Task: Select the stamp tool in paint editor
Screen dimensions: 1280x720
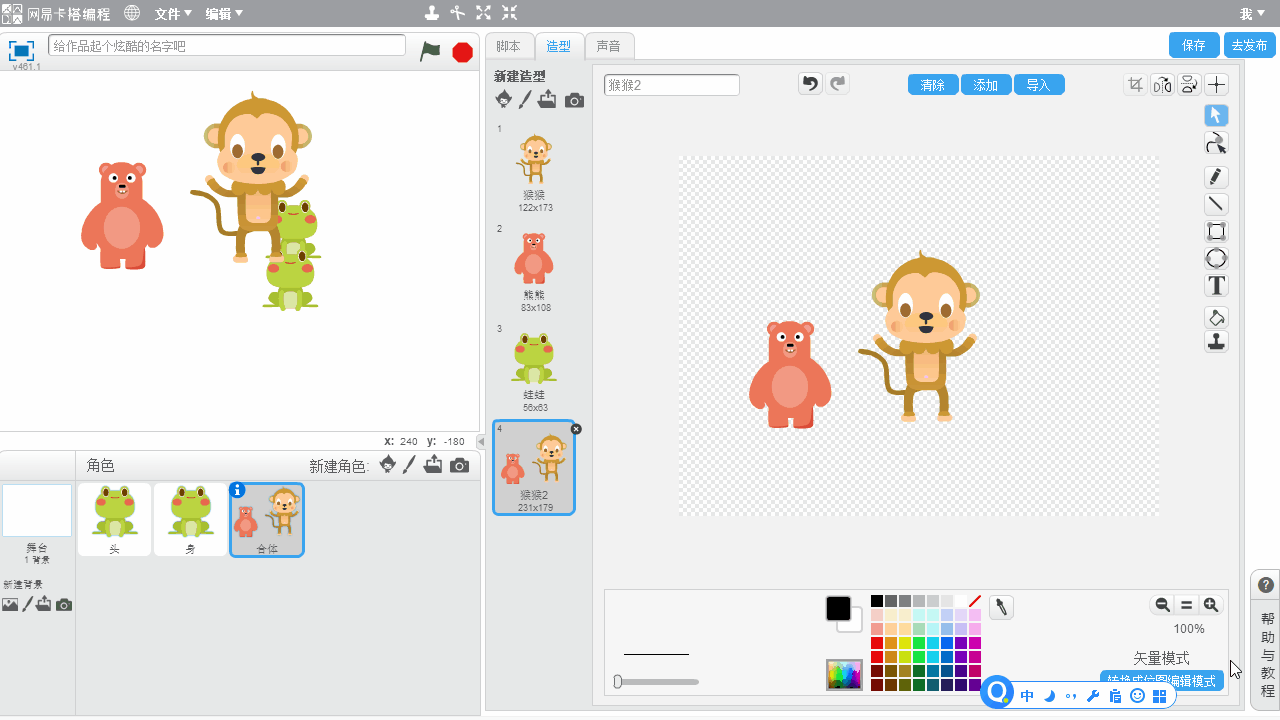Action: point(1216,342)
